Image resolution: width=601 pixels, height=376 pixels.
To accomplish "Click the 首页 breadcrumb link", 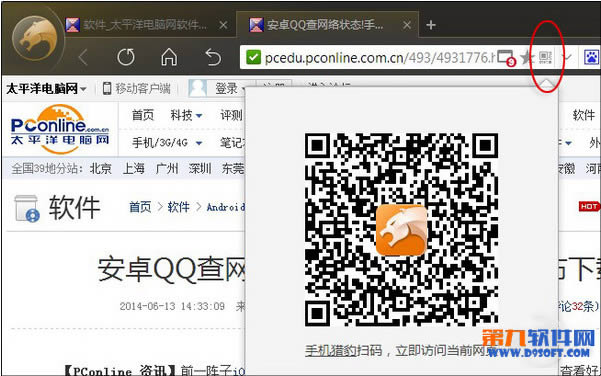I will coord(140,207).
